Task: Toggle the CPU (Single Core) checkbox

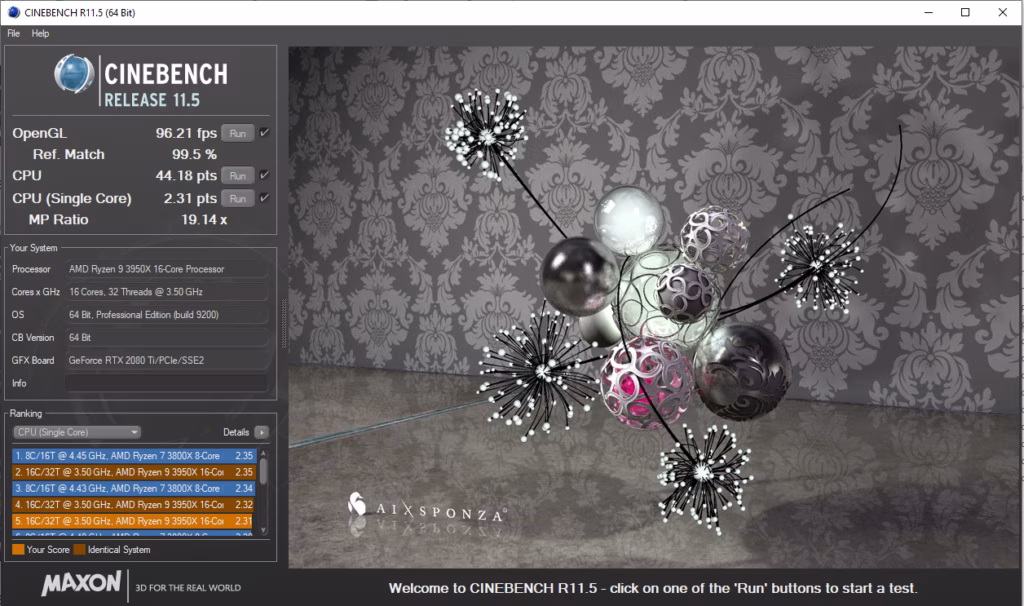Action: 264,198
